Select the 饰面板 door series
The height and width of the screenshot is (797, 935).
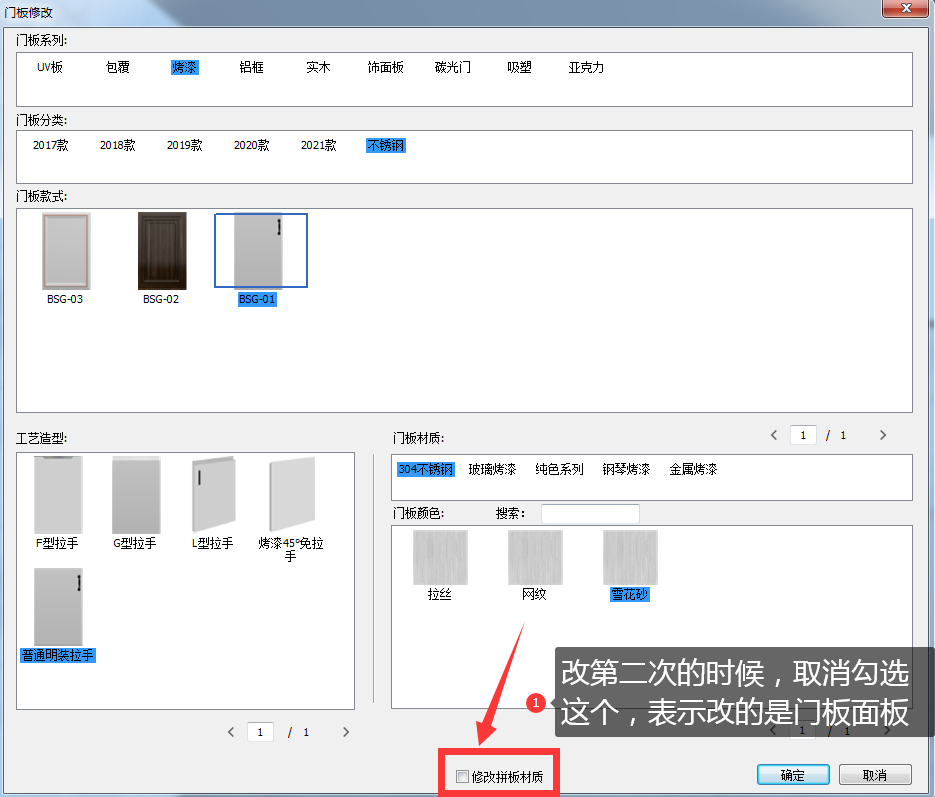tap(385, 67)
